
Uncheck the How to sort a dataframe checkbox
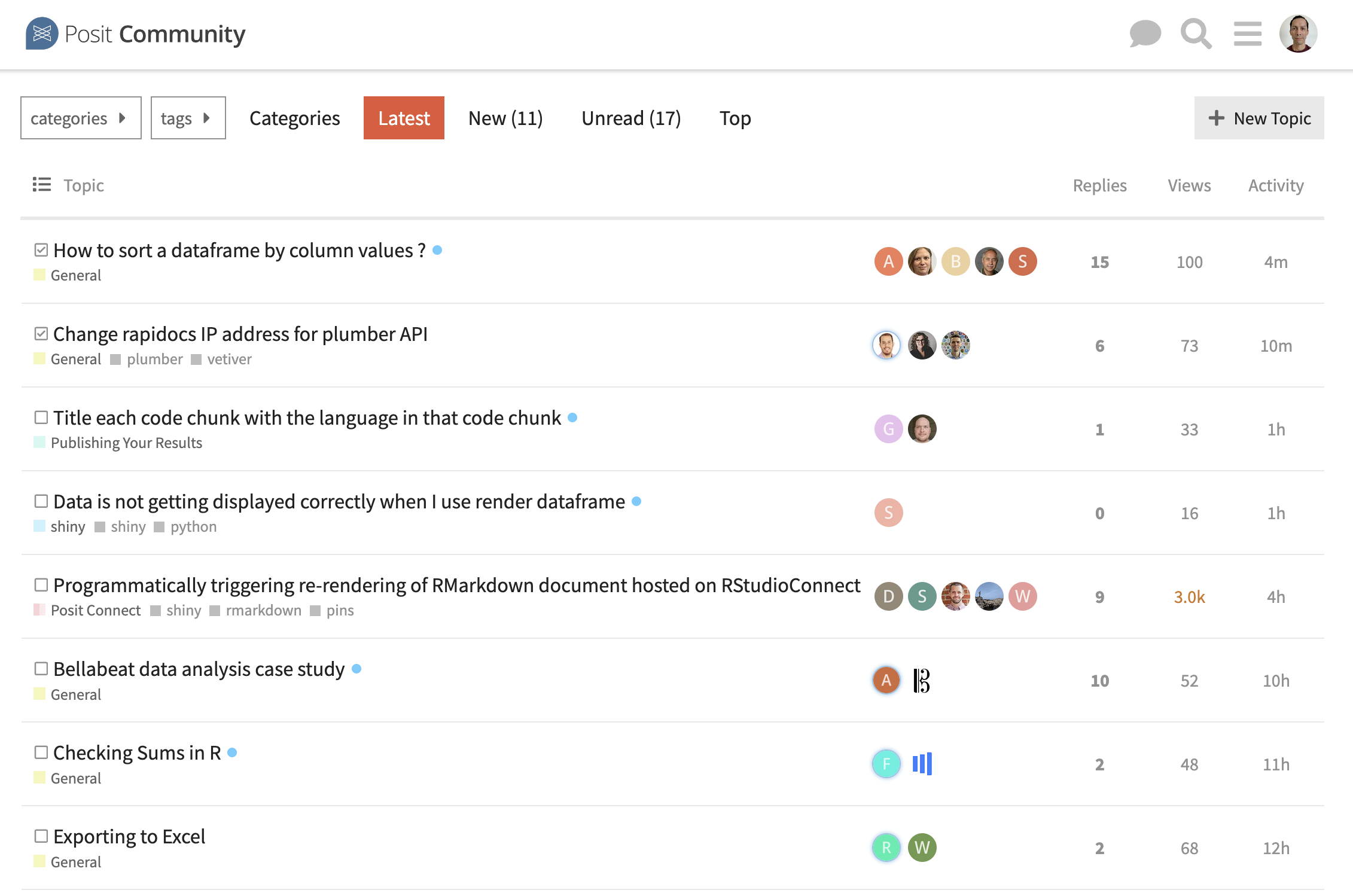click(41, 250)
